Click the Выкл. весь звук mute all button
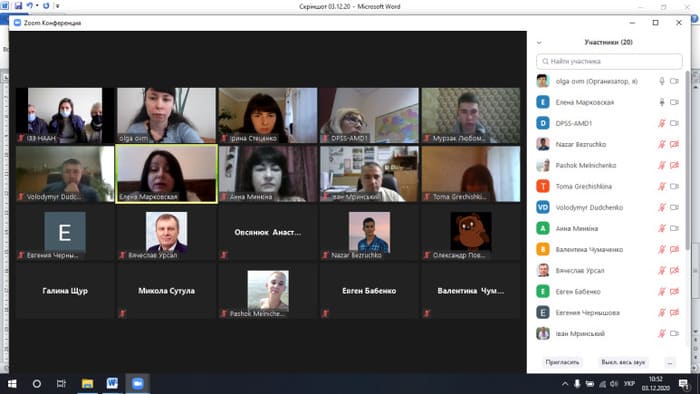Image resolution: width=700 pixels, height=394 pixels. 623,362
